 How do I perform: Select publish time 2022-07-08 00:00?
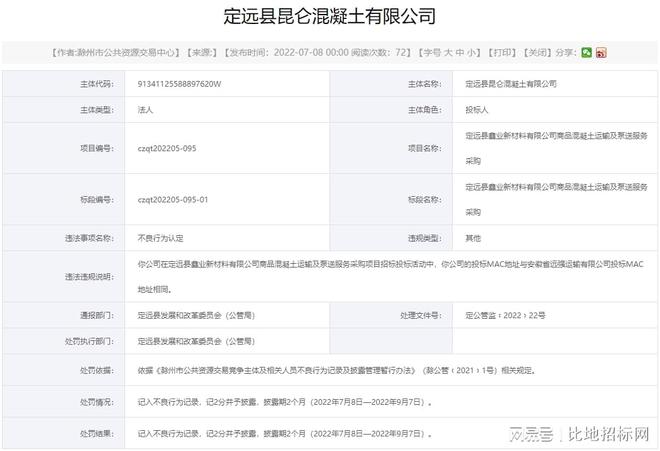coord(311,53)
